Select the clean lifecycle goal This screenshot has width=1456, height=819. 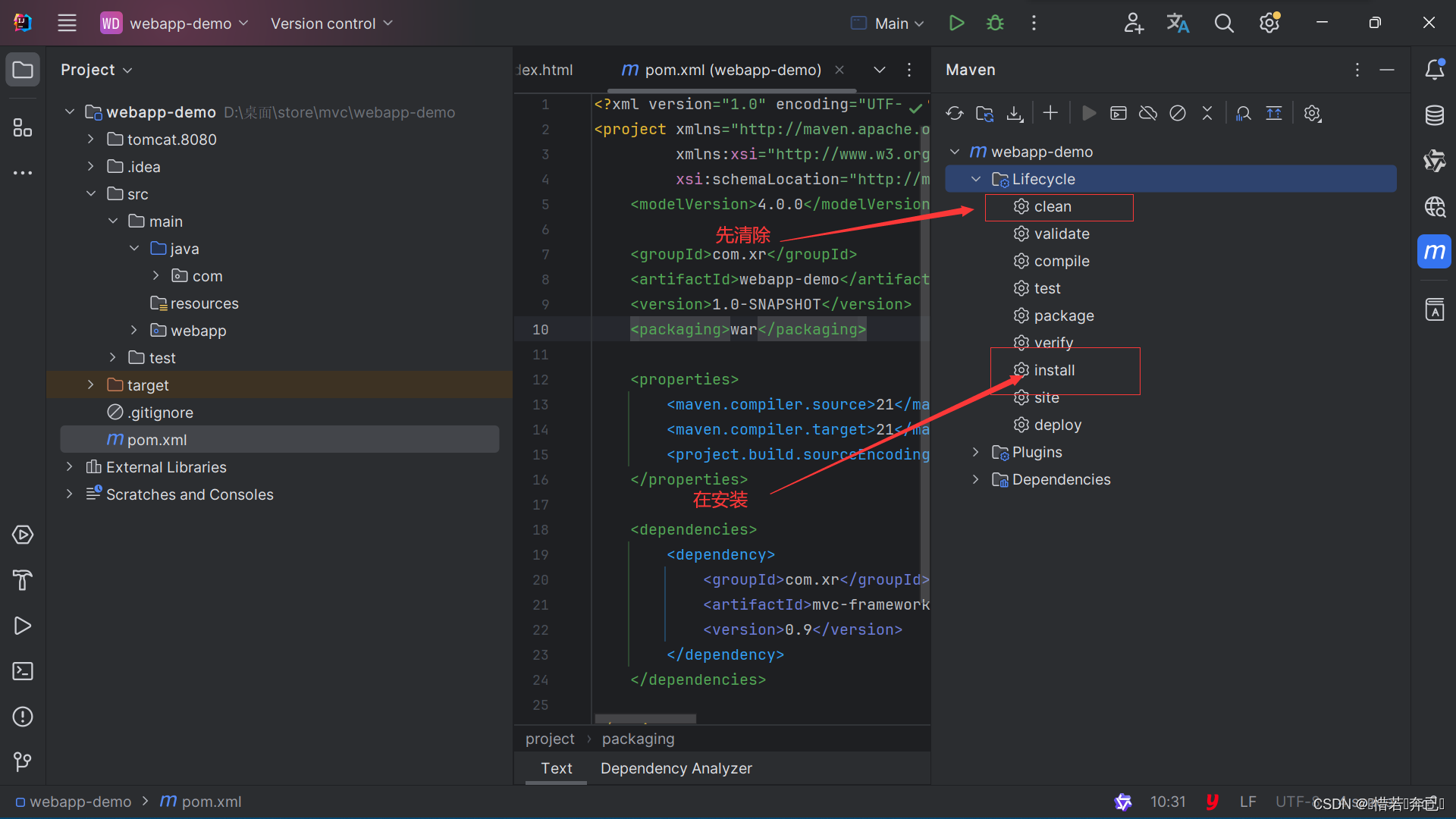(1053, 206)
